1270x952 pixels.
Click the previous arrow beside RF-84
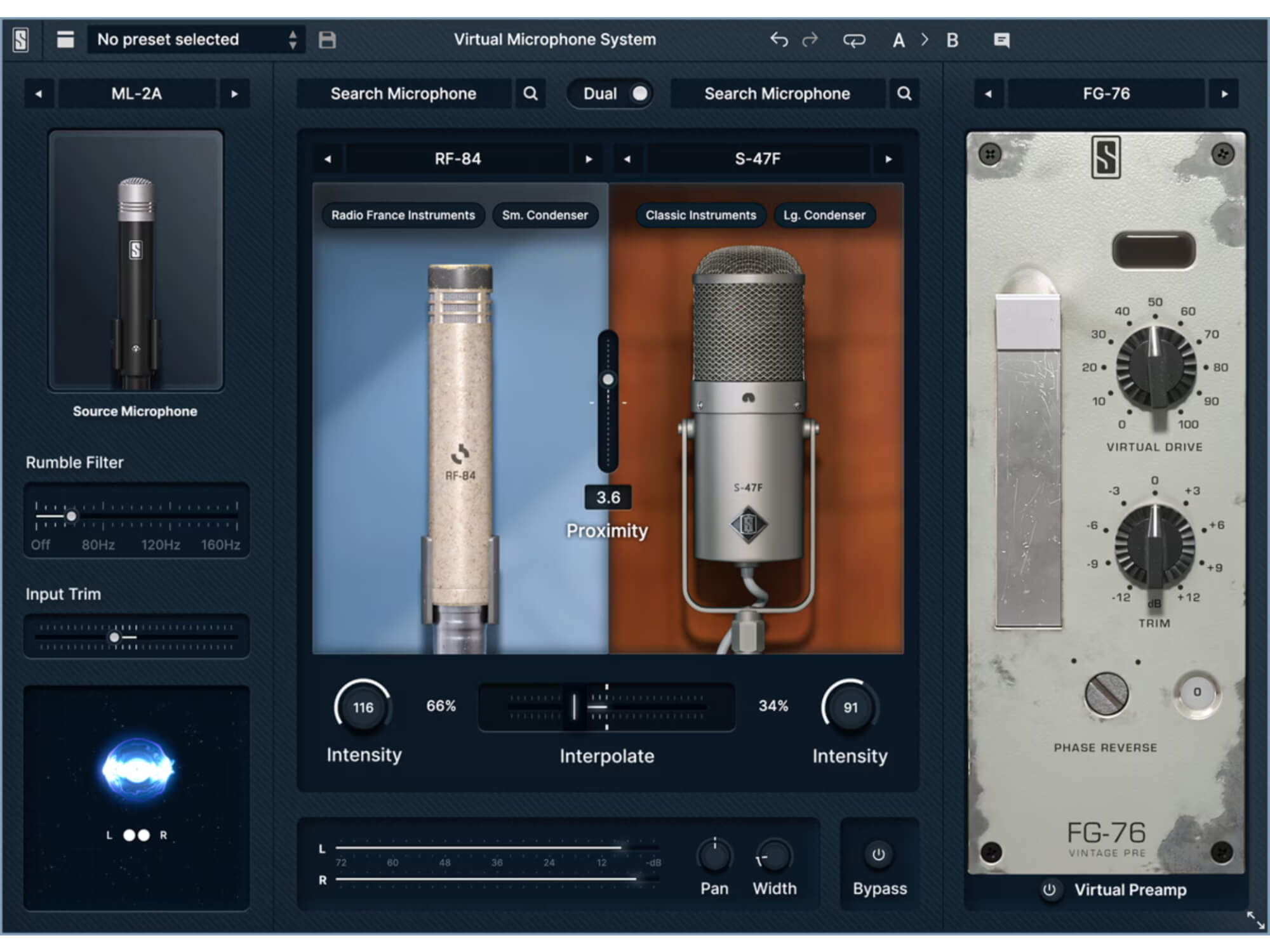coord(327,159)
